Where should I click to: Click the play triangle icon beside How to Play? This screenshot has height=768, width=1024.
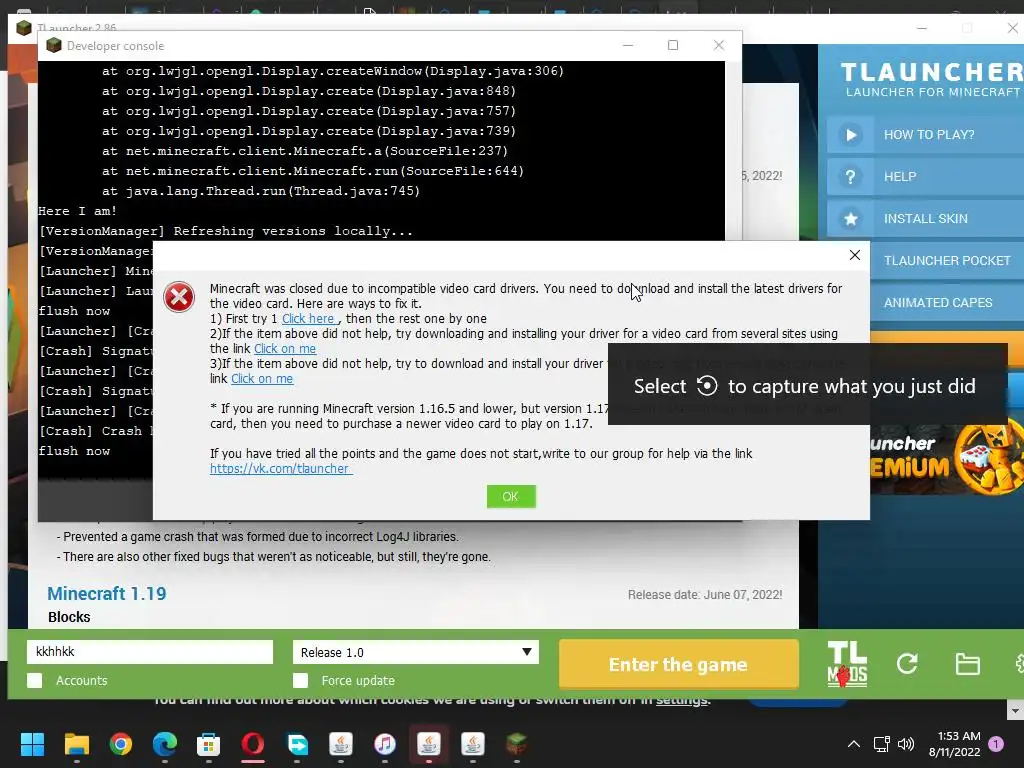850,135
